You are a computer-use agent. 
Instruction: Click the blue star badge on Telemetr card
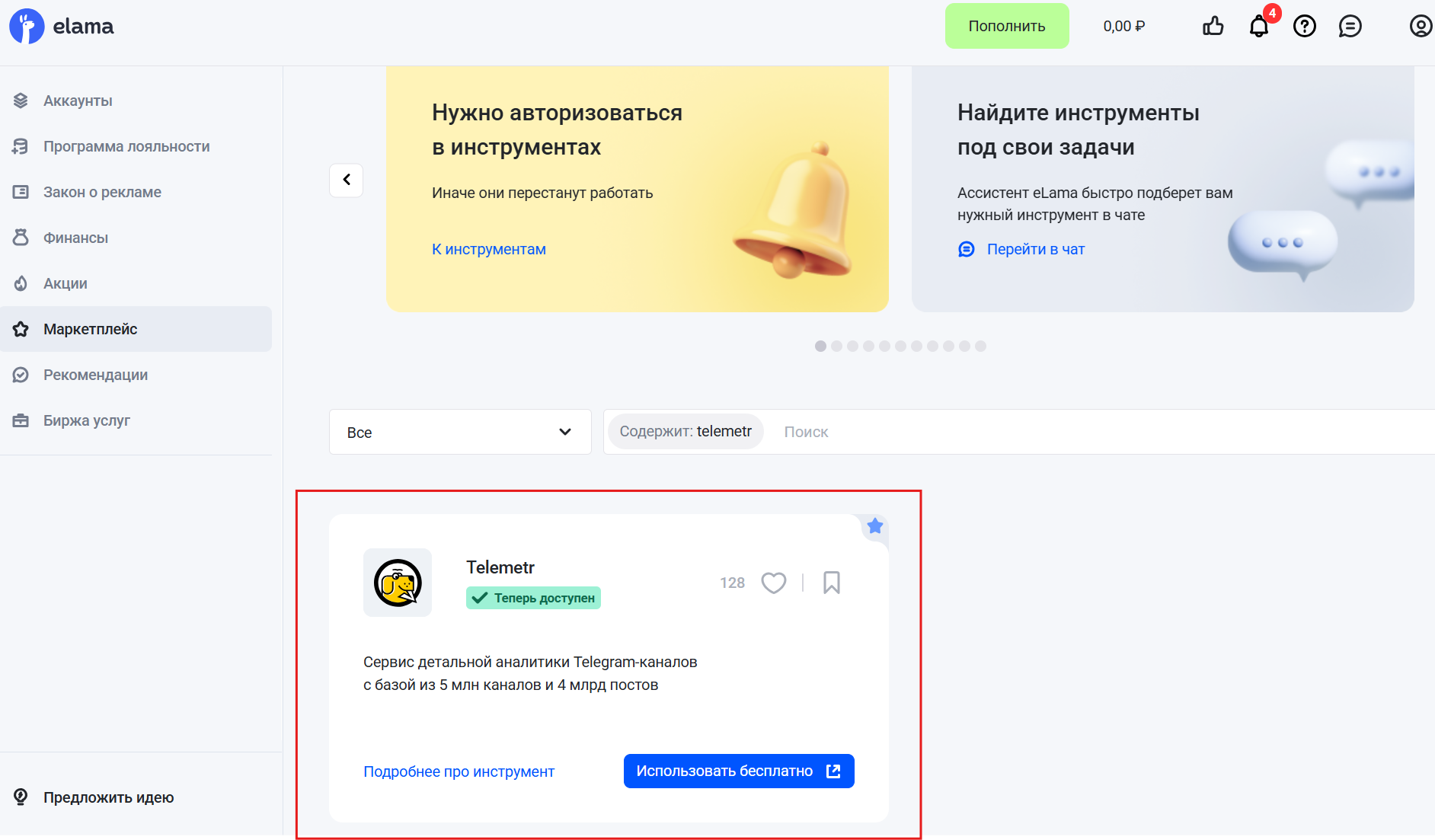tap(875, 526)
